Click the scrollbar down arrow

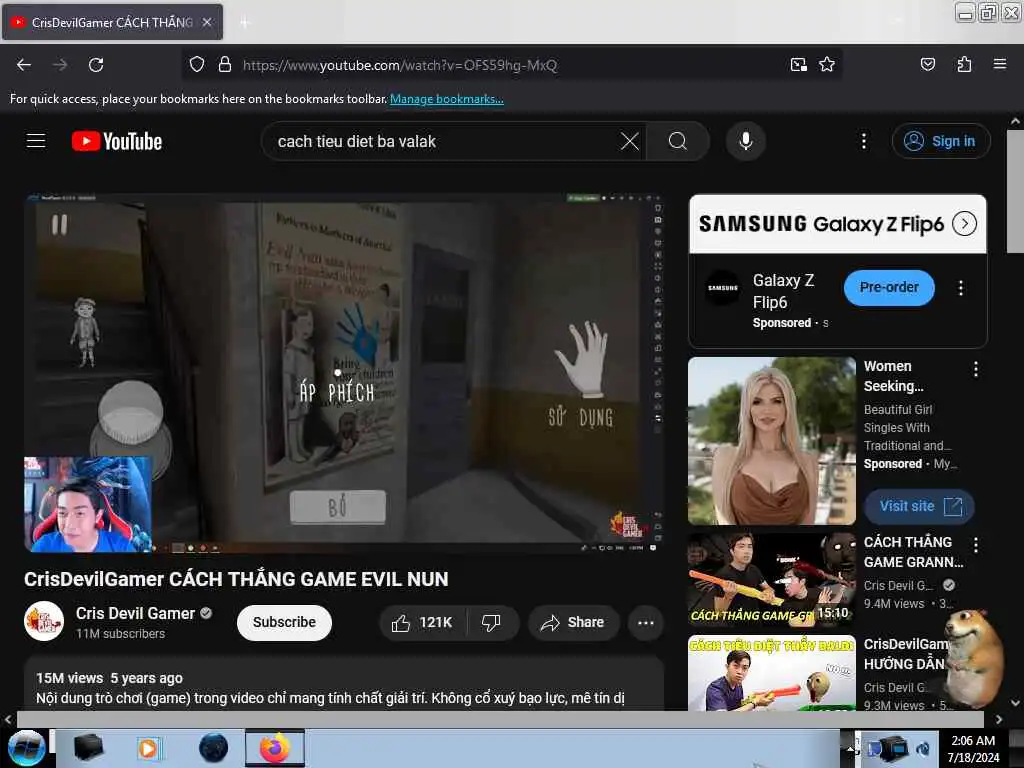[x=1015, y=703]
